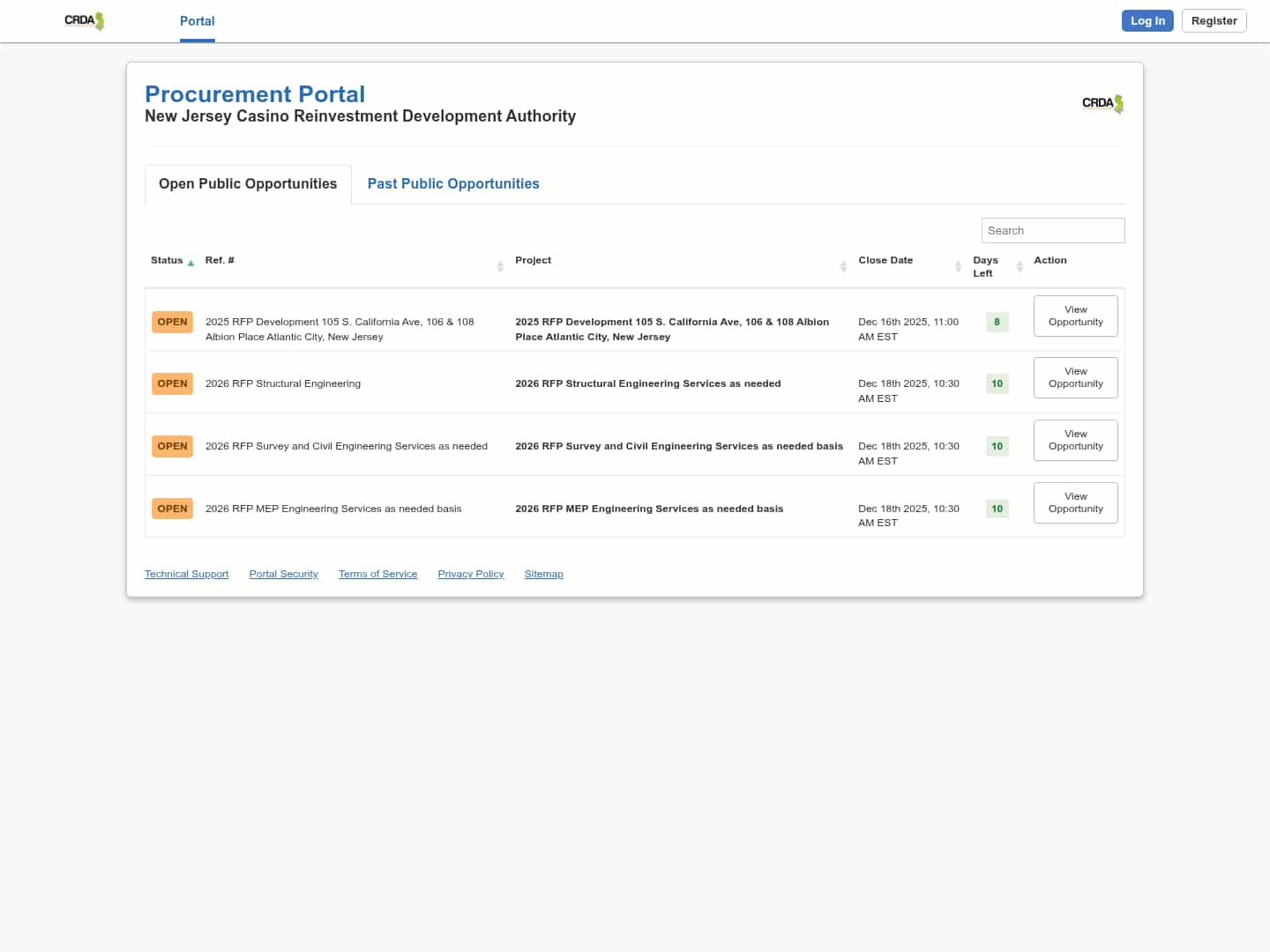Click the Days Left column sort arrows
The image size is (1270, 952).
[1020, 266]
